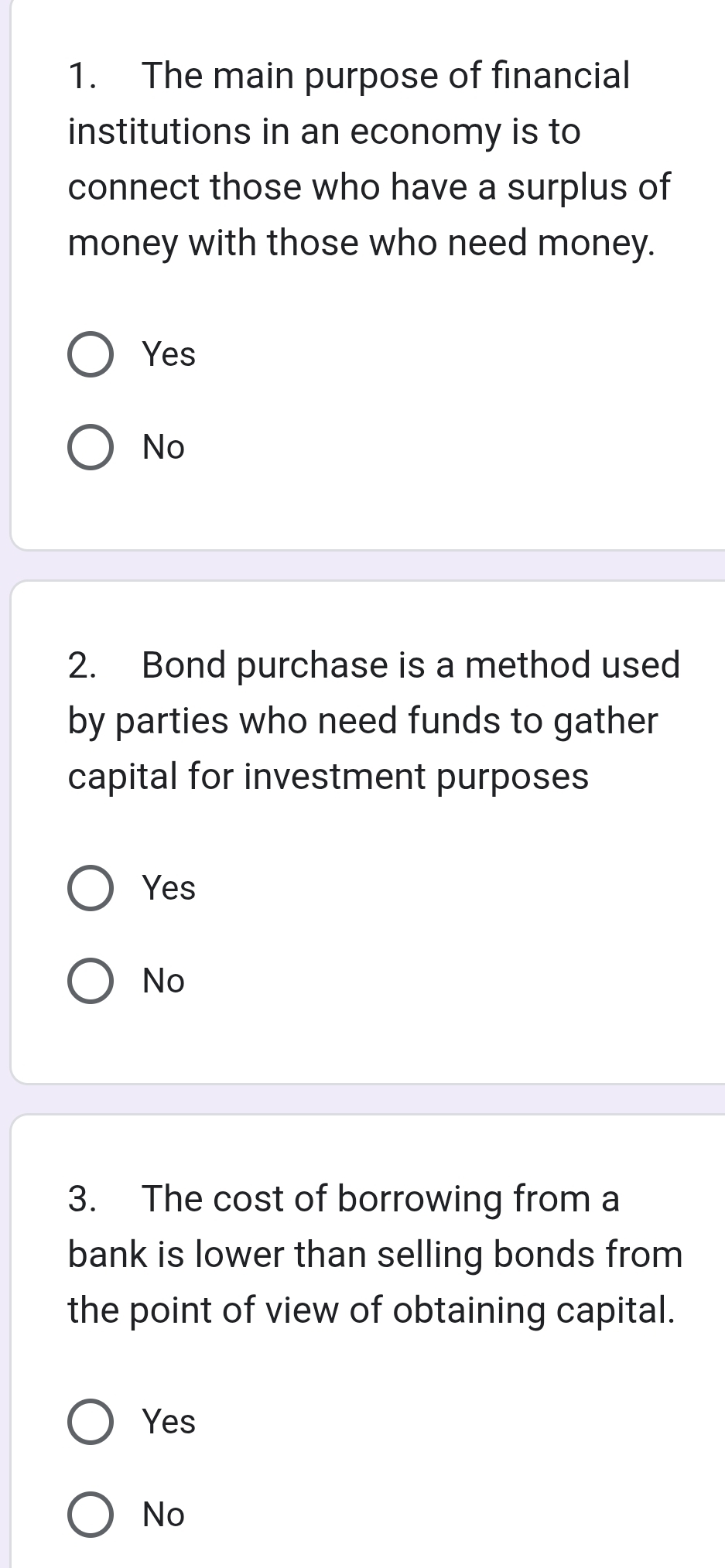Select Yes for question 3 about borrowing cost
Image resolution: width=725 pixels, height=1568 pixels.
[91, 1422]
